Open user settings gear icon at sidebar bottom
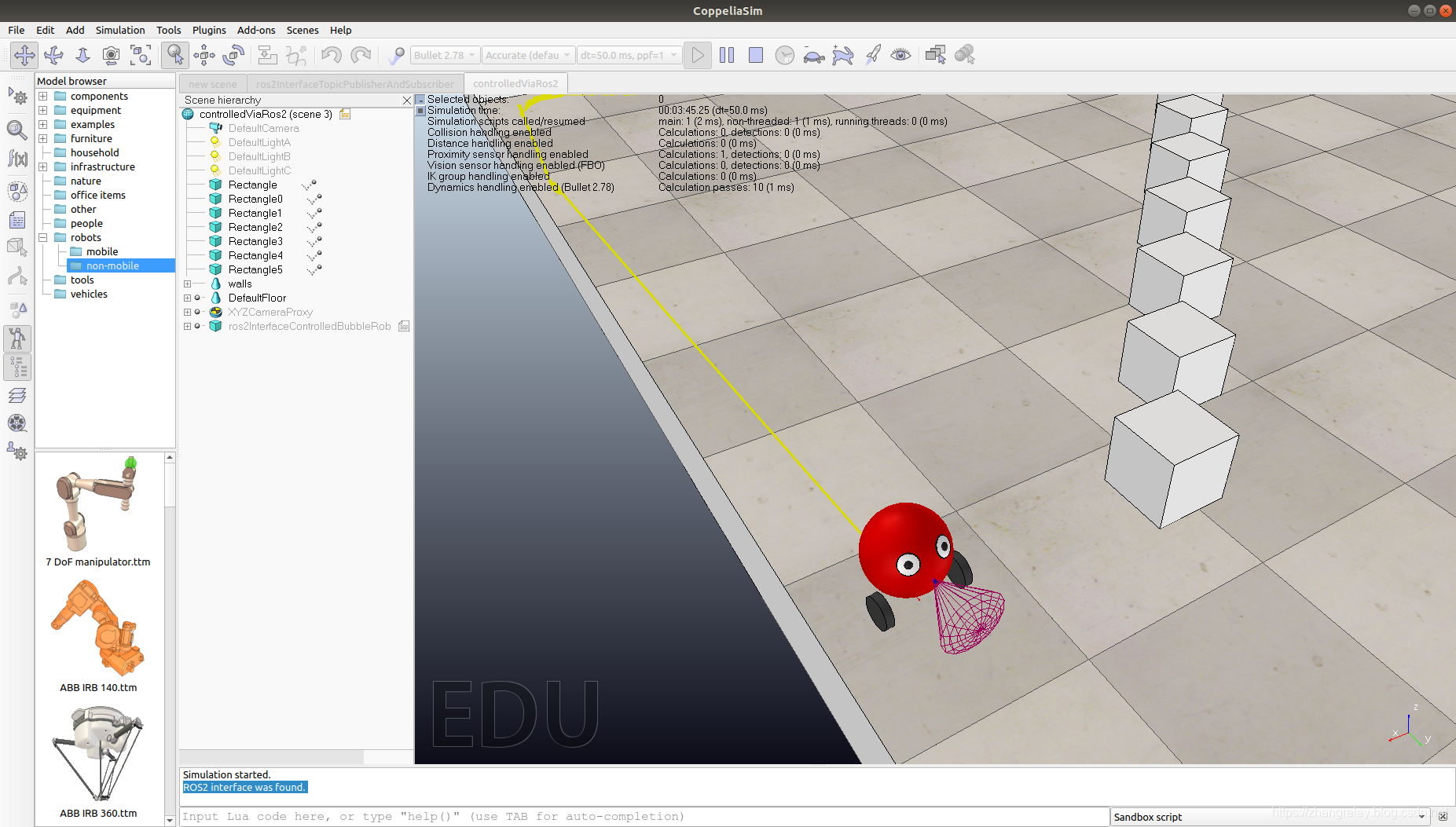This screenshot has width=1456, height=827. pos(17,452)
